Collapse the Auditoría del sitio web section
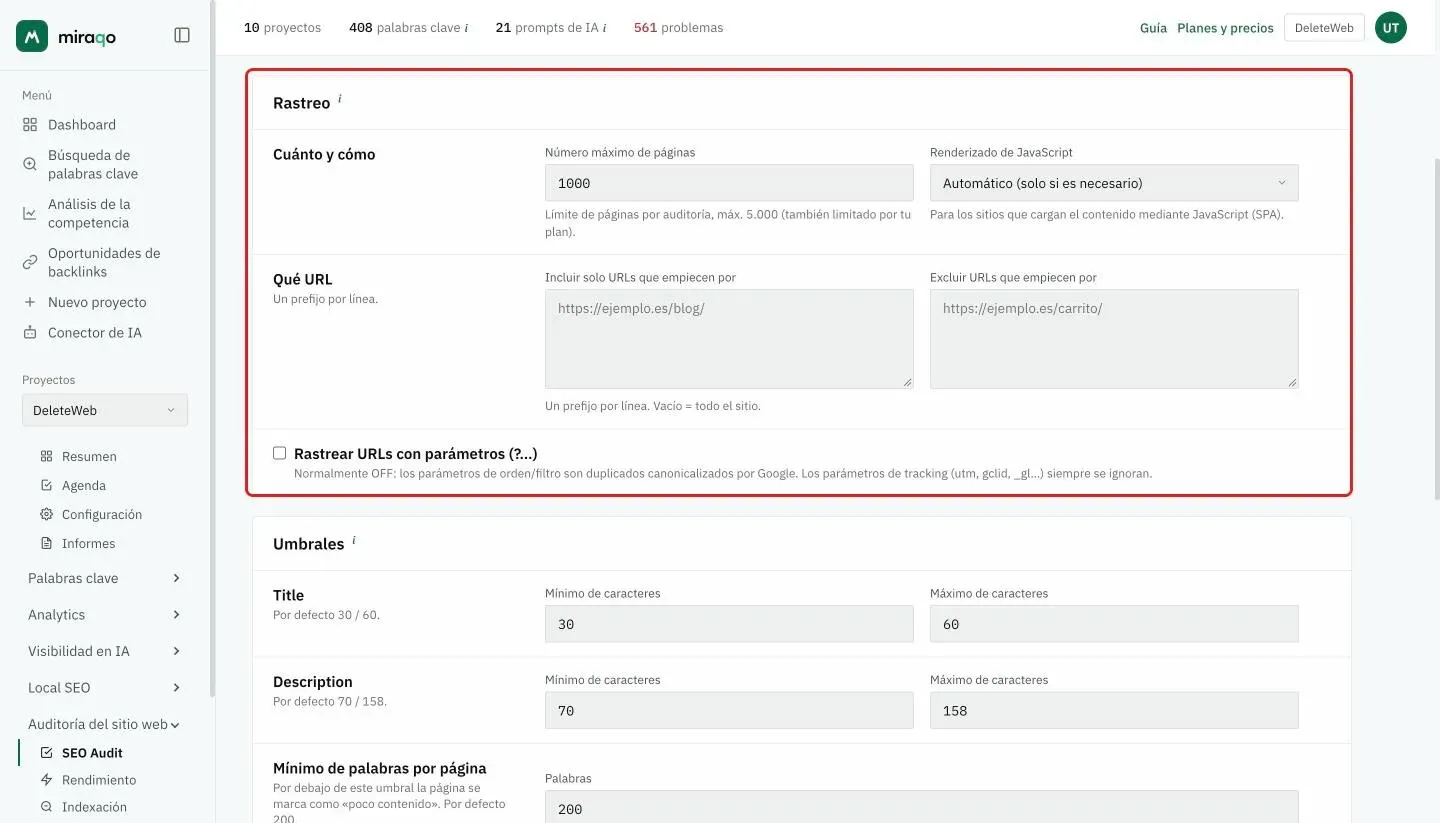The image size is (1440, 823). point(104,724)
